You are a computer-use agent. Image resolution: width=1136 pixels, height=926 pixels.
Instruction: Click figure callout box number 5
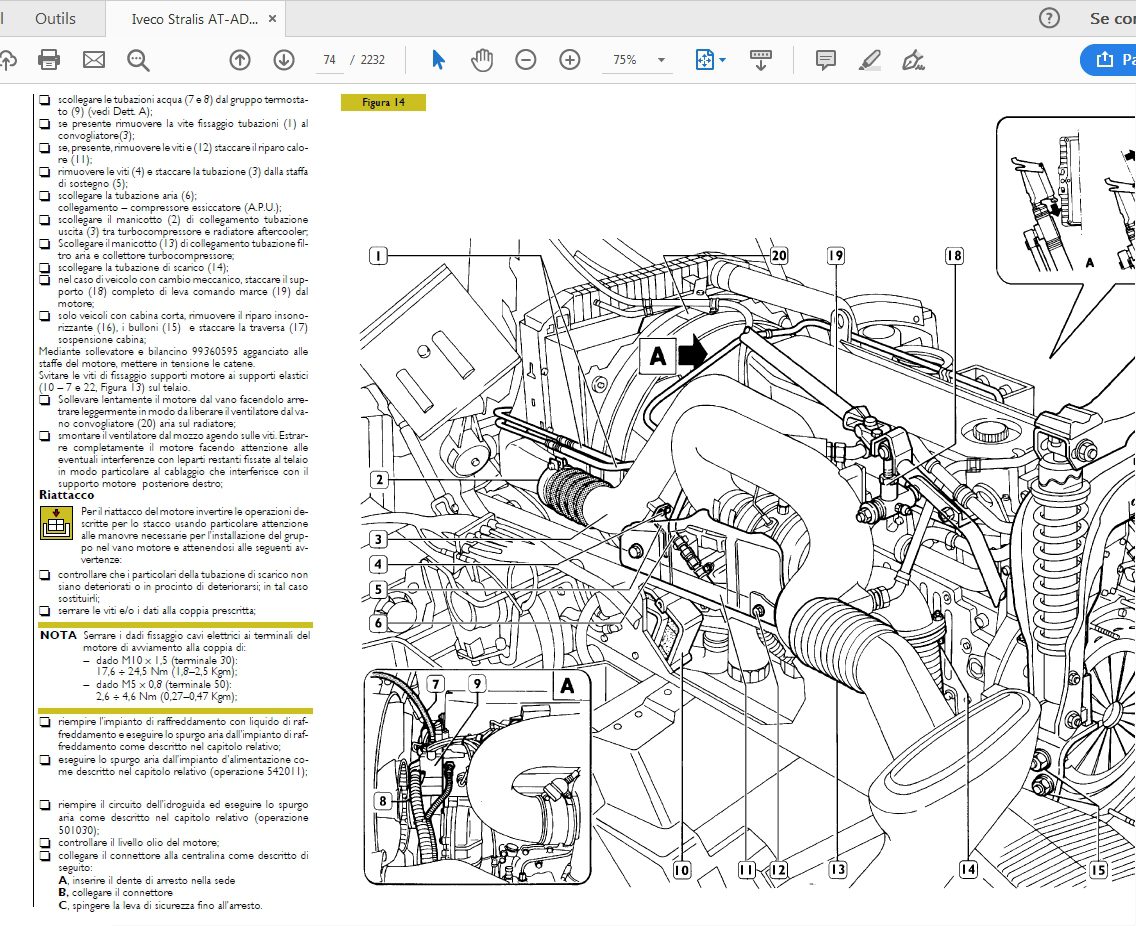coord(378,590)
